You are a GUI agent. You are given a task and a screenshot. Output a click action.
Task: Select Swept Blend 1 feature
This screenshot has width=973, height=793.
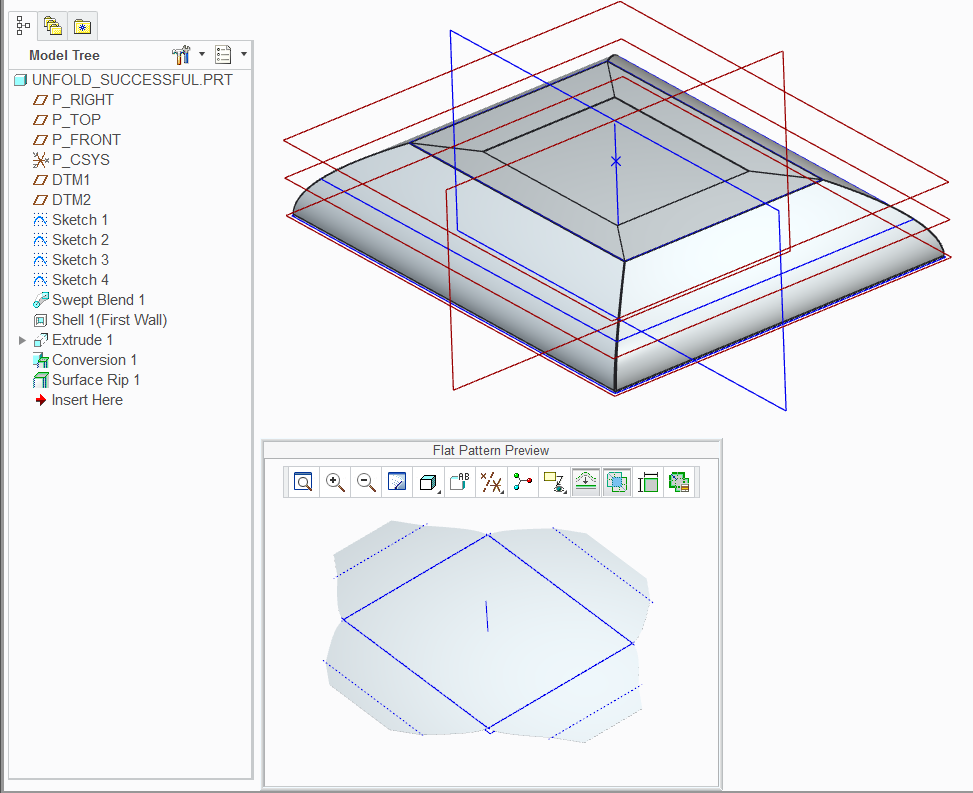click(x=89, y=300)
